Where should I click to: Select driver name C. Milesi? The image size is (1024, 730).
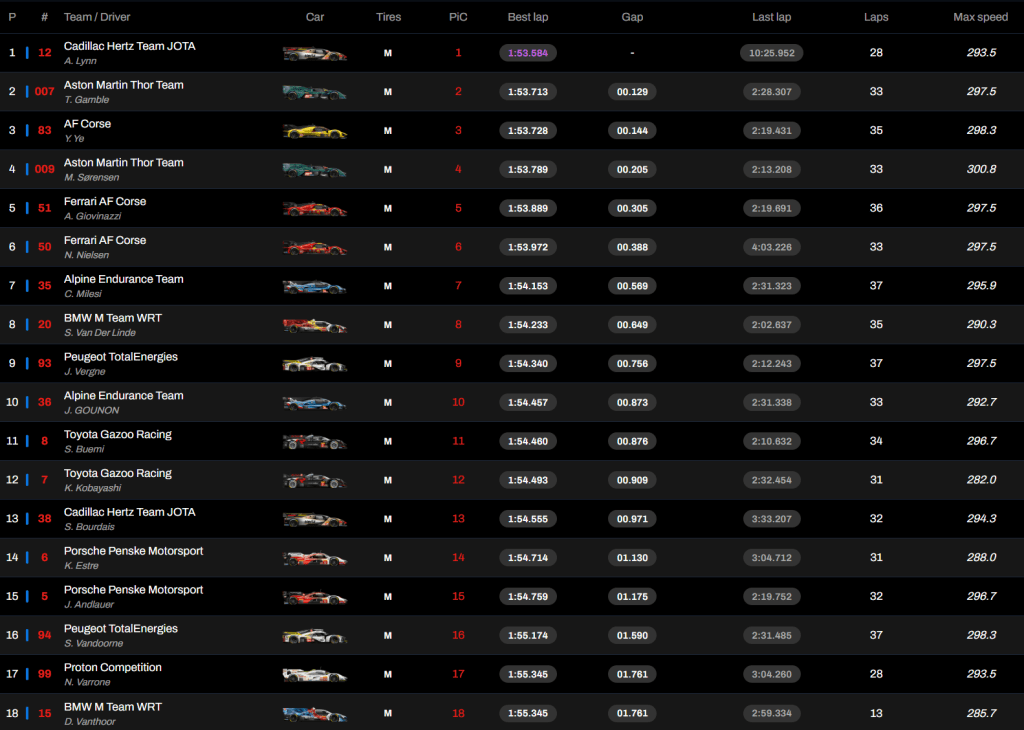[x=83, y=294]
